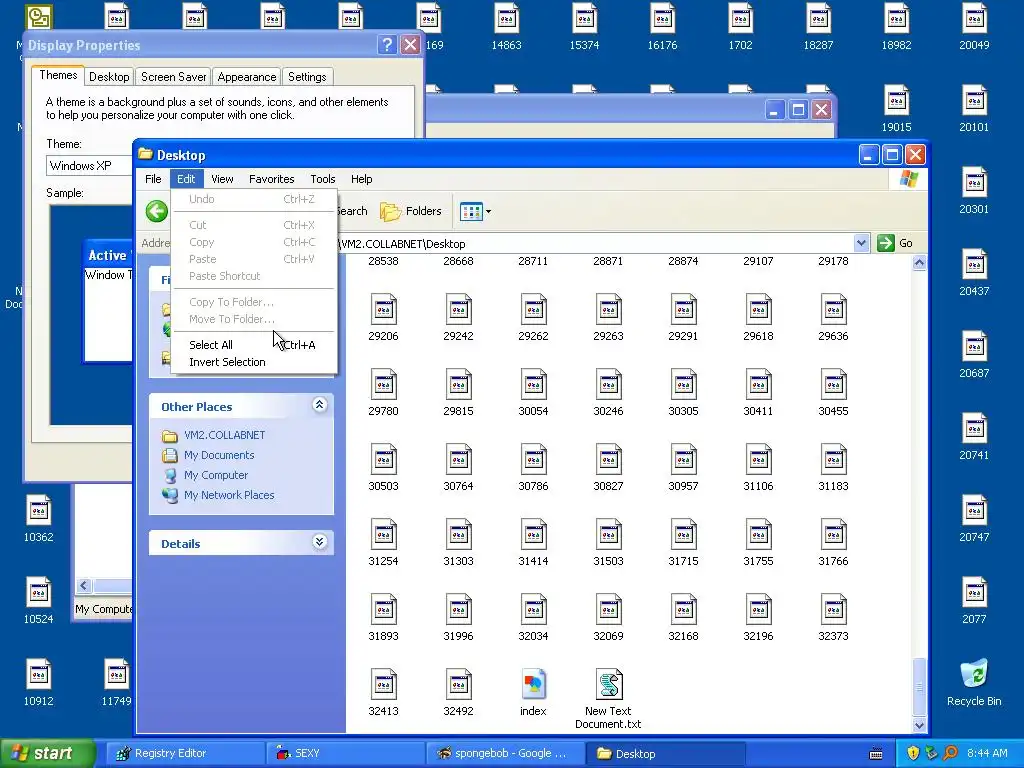Click the green Back arrow button
This screenshot has height=768, width=1024.
[x=157, y=212]
